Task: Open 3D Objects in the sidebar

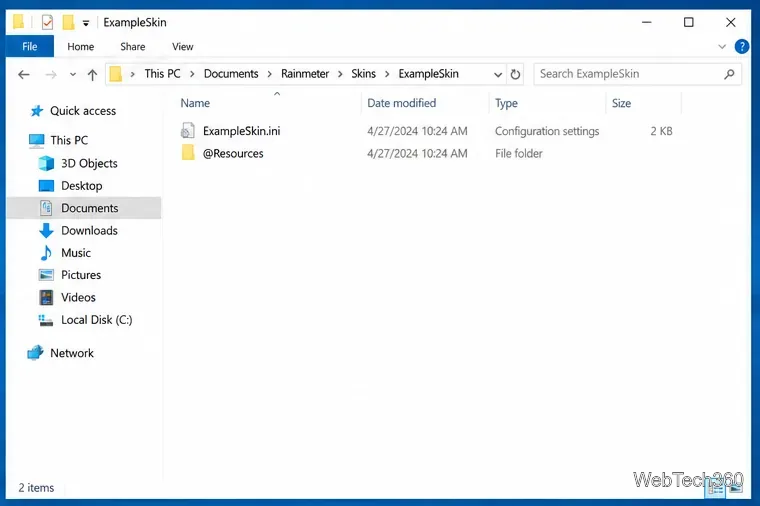Action: tap(89, 163)
